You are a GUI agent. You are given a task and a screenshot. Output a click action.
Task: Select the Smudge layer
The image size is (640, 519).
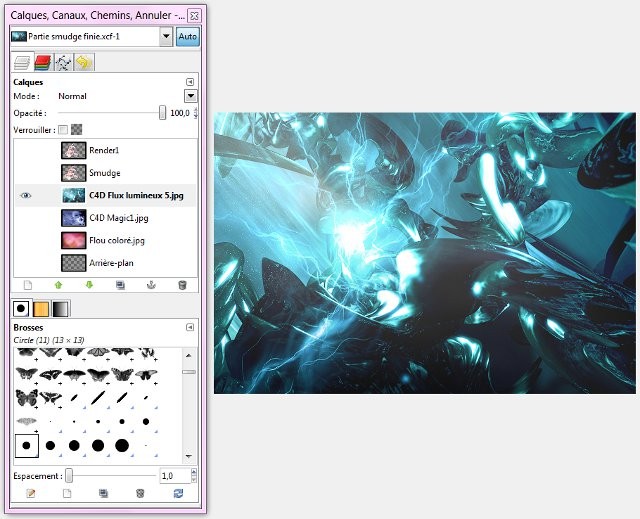pyautogui.click(x=104, y=173)
